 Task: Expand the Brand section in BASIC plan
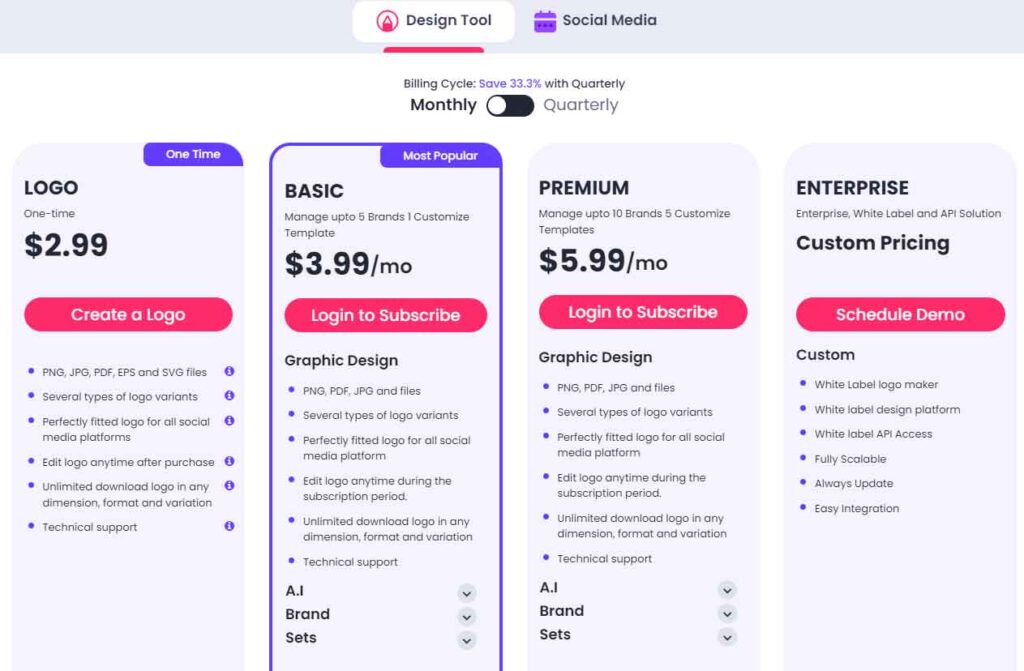pos(466,616)
